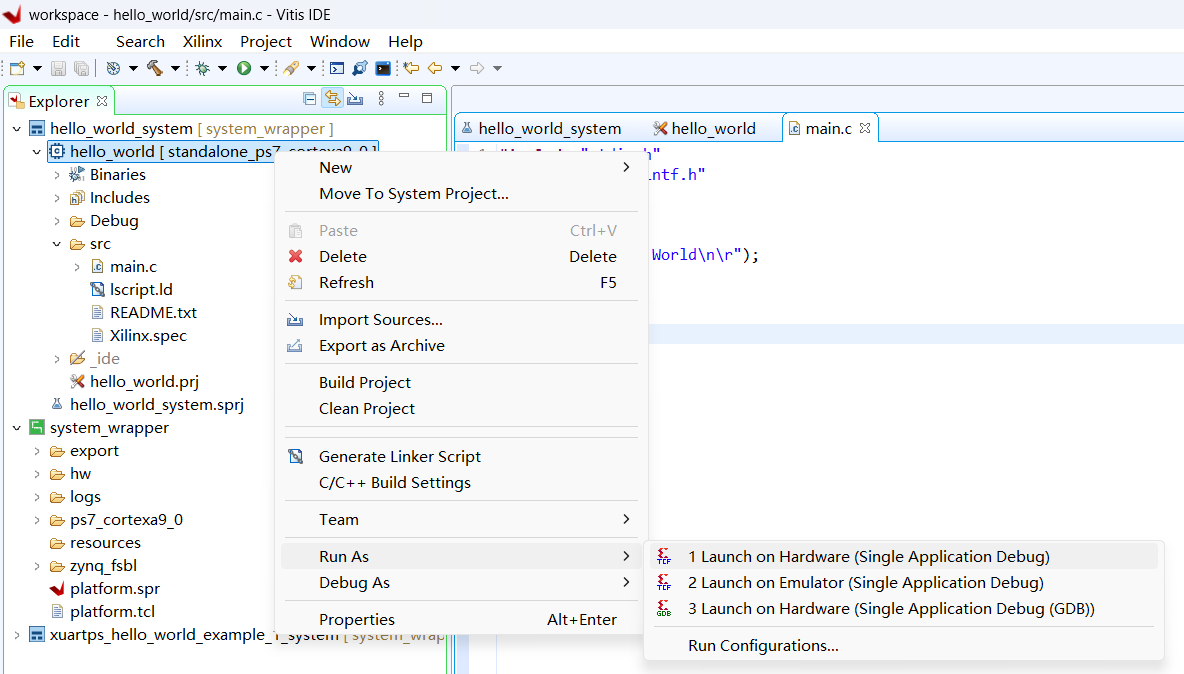Choose Launch on Hardware (Single Application Debug)
Image resolution: width=1184 pixels, height=674 pixels.
click(x=903, y=557)
